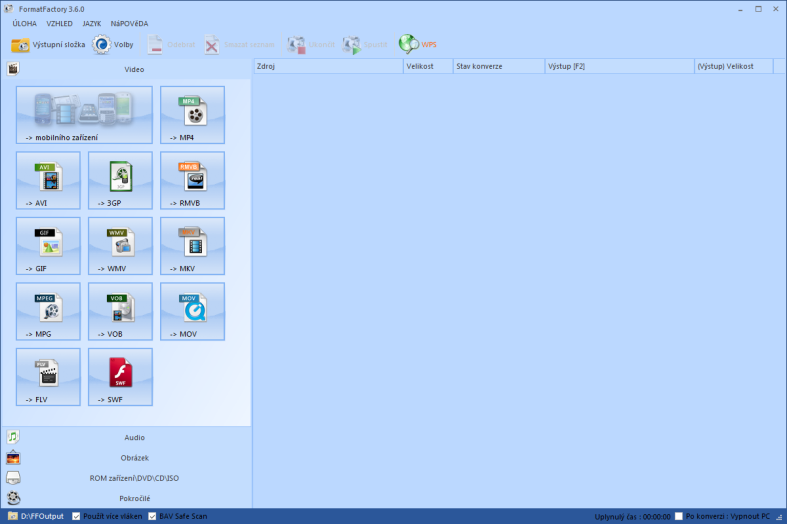The height and width of the screenshot is (524, 787).
Task: Enable Po konverzi: Vypnout PC checkbox
Action: pyautogui.click(x=679, y=516)
